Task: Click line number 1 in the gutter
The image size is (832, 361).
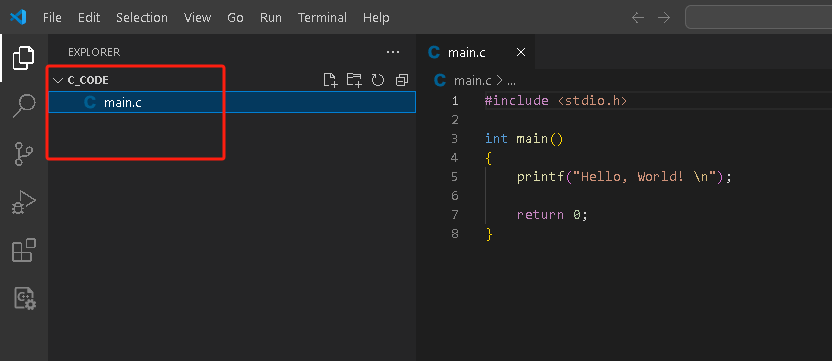Action: [455, 100]
